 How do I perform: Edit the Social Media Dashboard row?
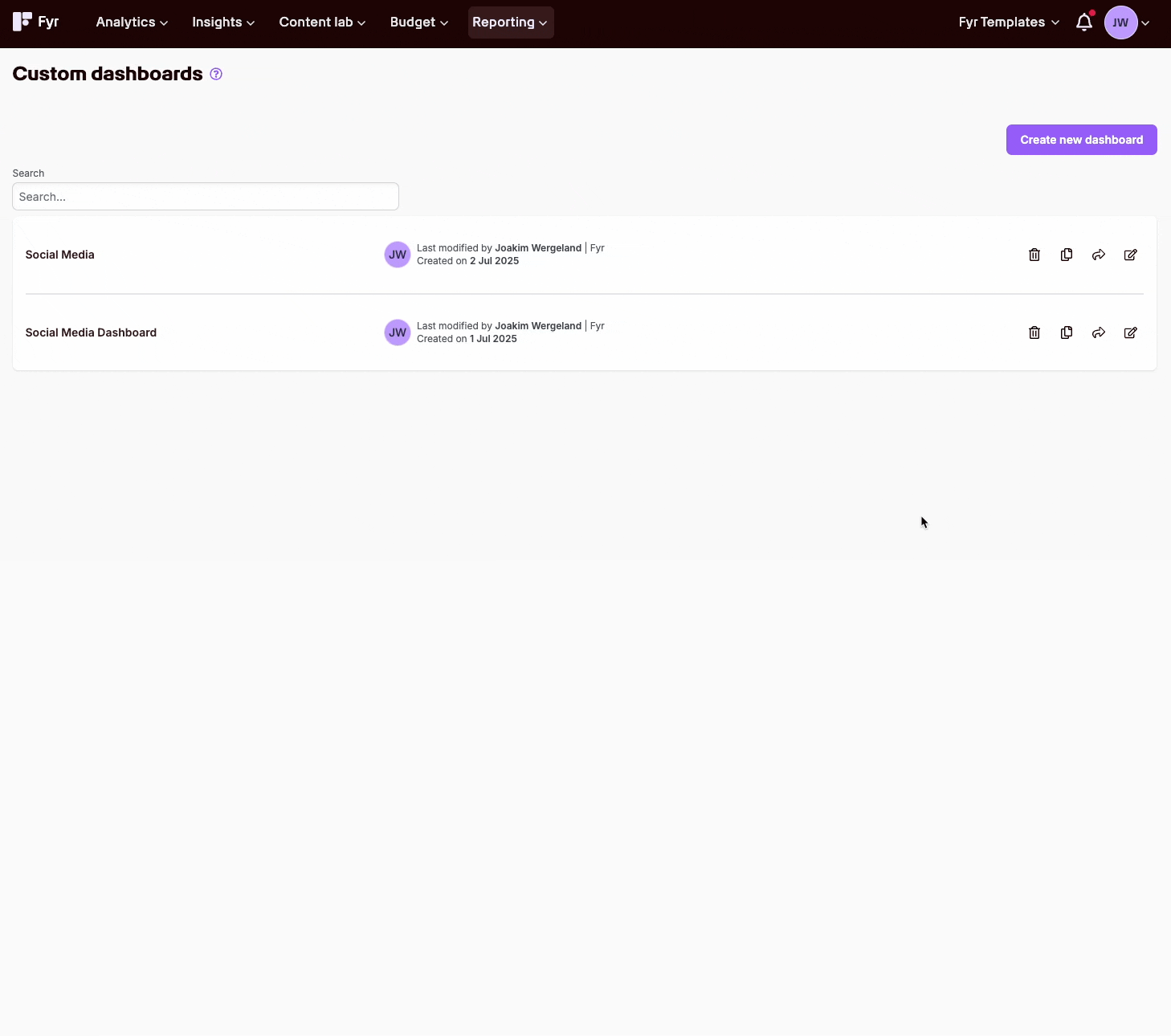[1131, 332]
